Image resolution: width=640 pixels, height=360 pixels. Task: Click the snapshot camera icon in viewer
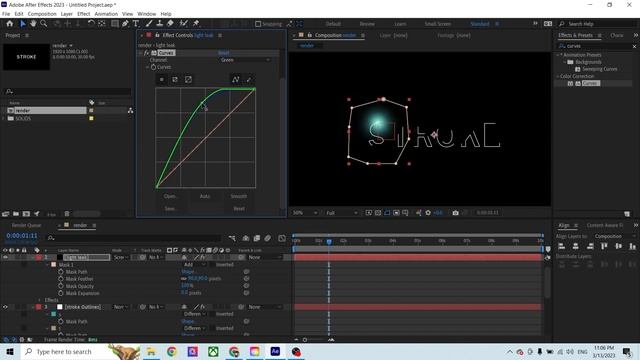pos(456,213)
